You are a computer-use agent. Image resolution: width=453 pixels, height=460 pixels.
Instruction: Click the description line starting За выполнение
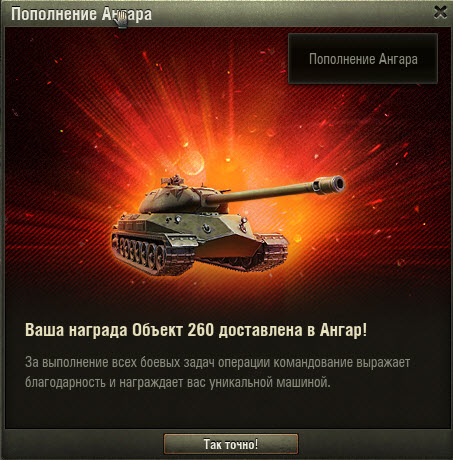(x=218, y=362)
